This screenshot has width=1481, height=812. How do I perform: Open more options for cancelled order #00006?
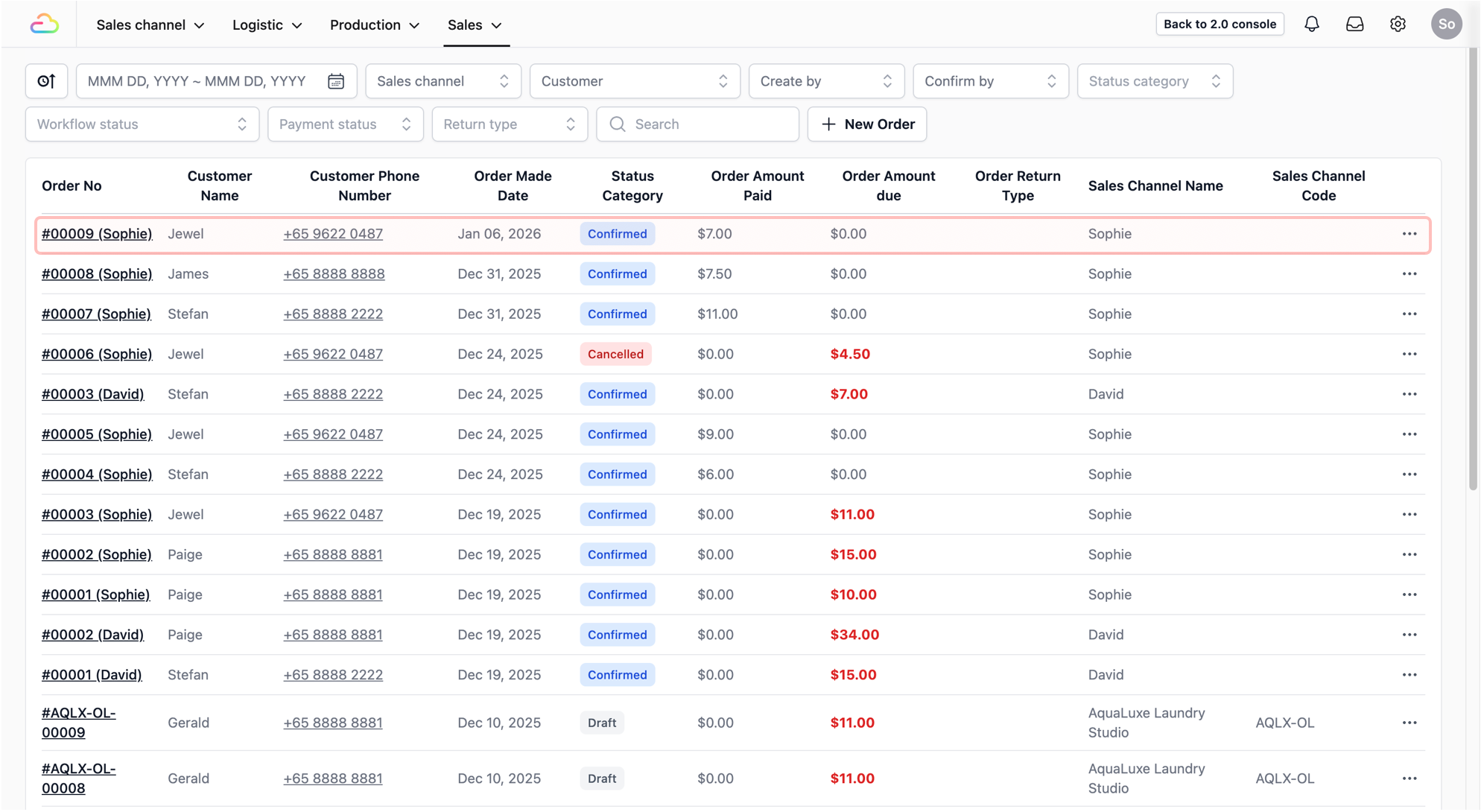tap(1409, 355)
